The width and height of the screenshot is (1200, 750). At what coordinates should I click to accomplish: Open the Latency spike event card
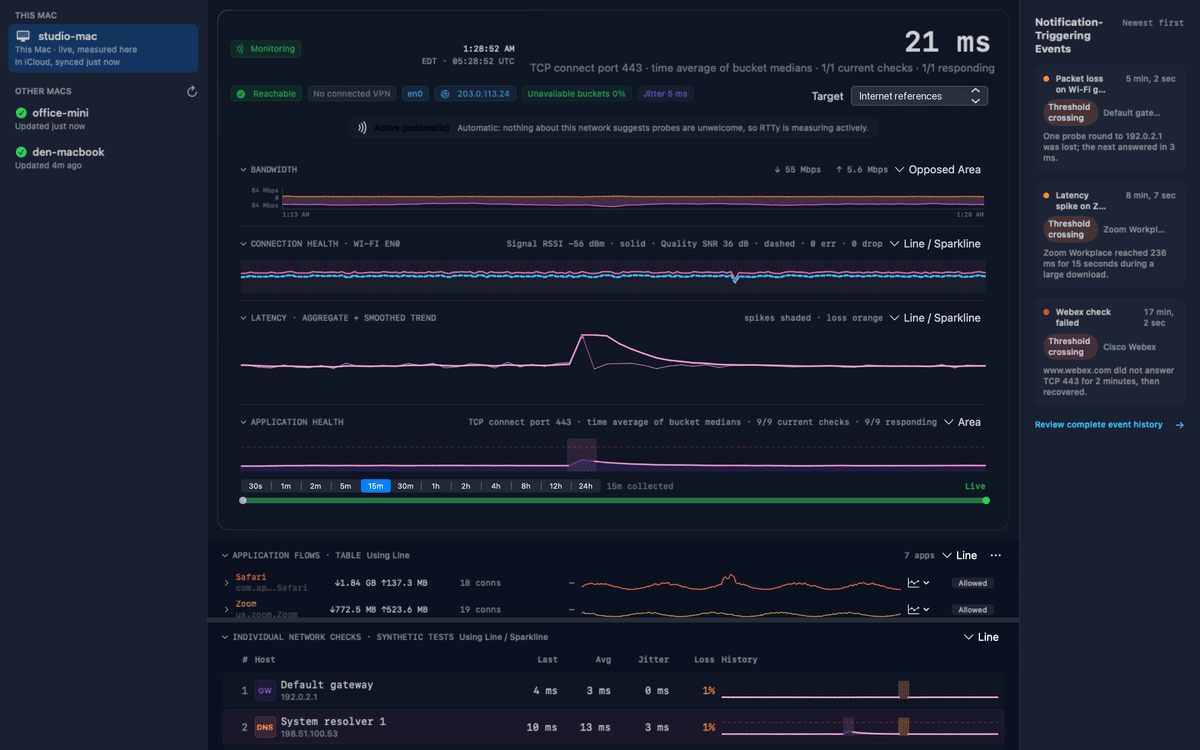coord(1109,236)
